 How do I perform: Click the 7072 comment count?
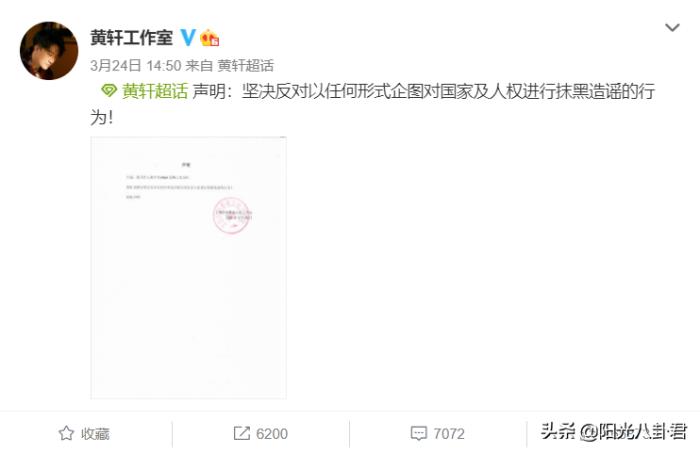click(x=449, y=433)
